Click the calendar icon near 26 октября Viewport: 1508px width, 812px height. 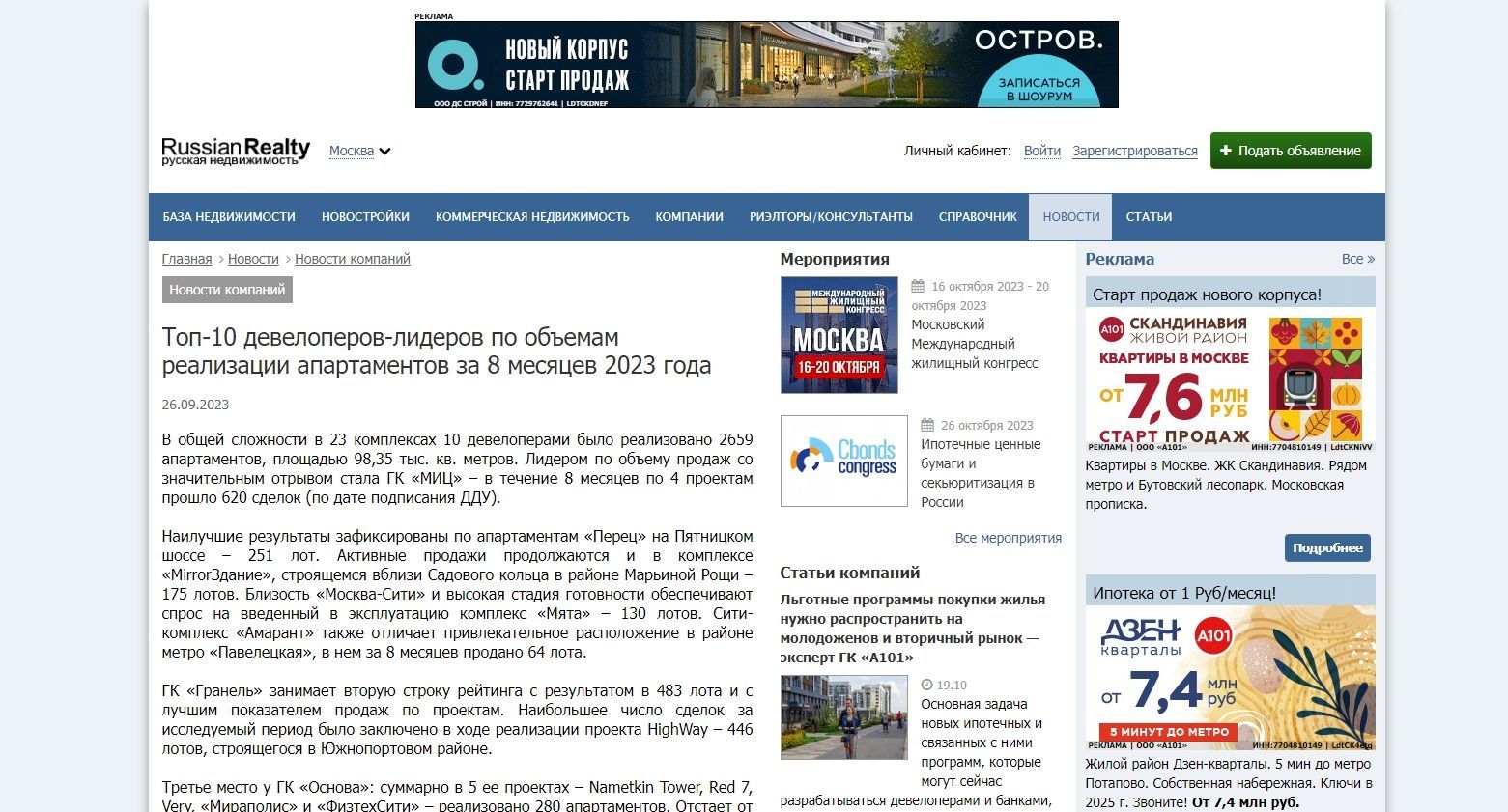[x=927, y=425]
